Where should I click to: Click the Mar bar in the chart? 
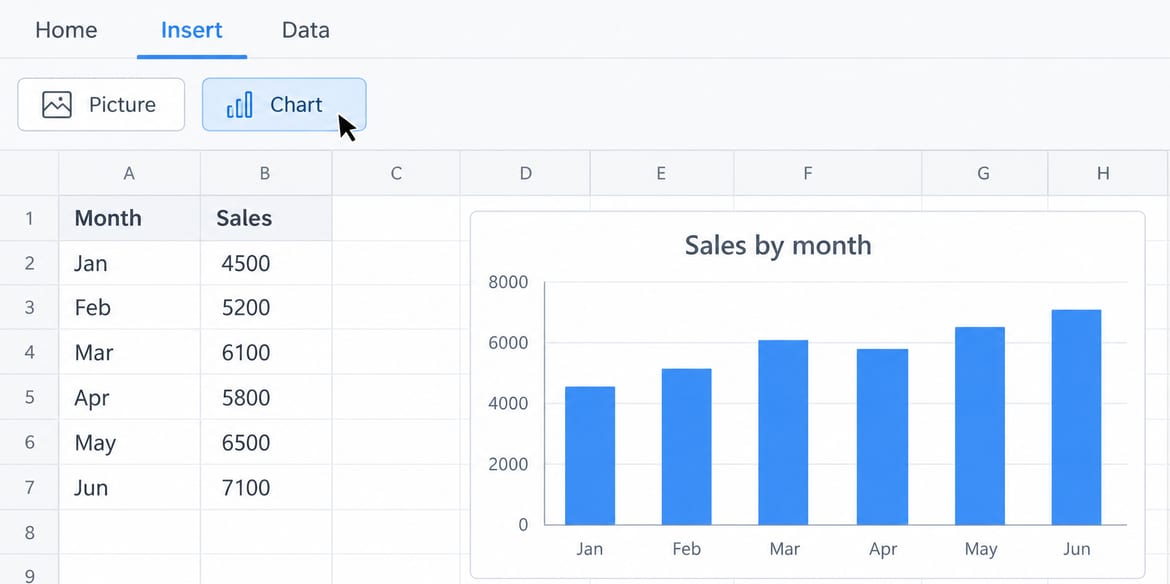pos(783,433)
